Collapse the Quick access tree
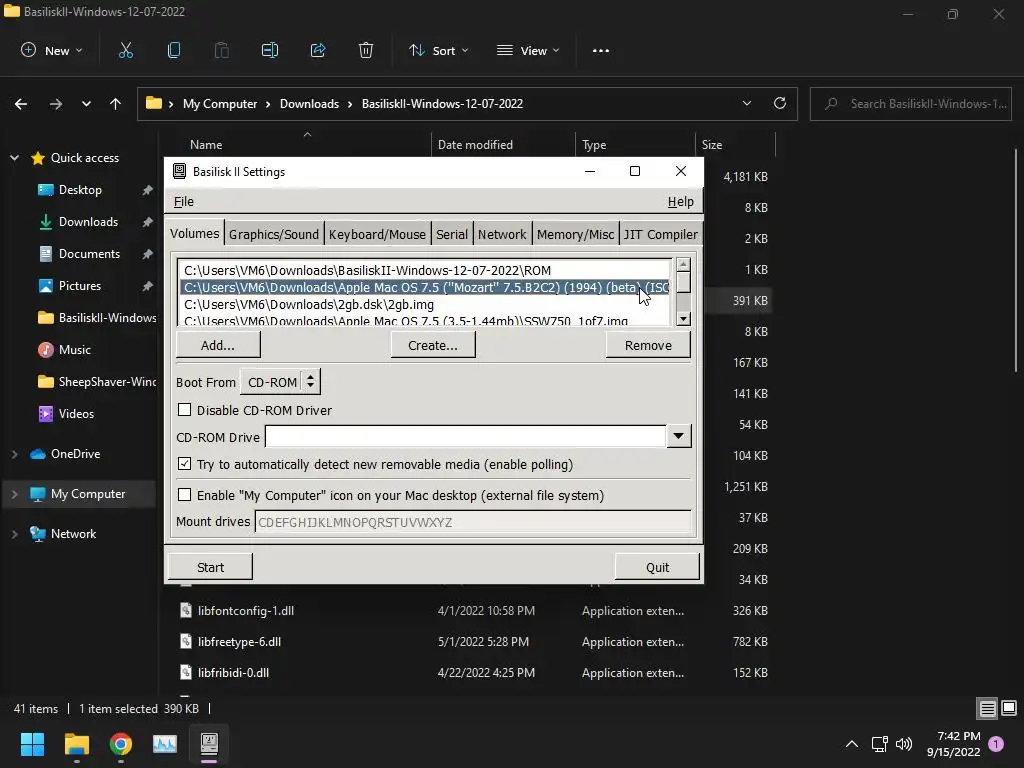1024x768 pixels. pos(14,158)
